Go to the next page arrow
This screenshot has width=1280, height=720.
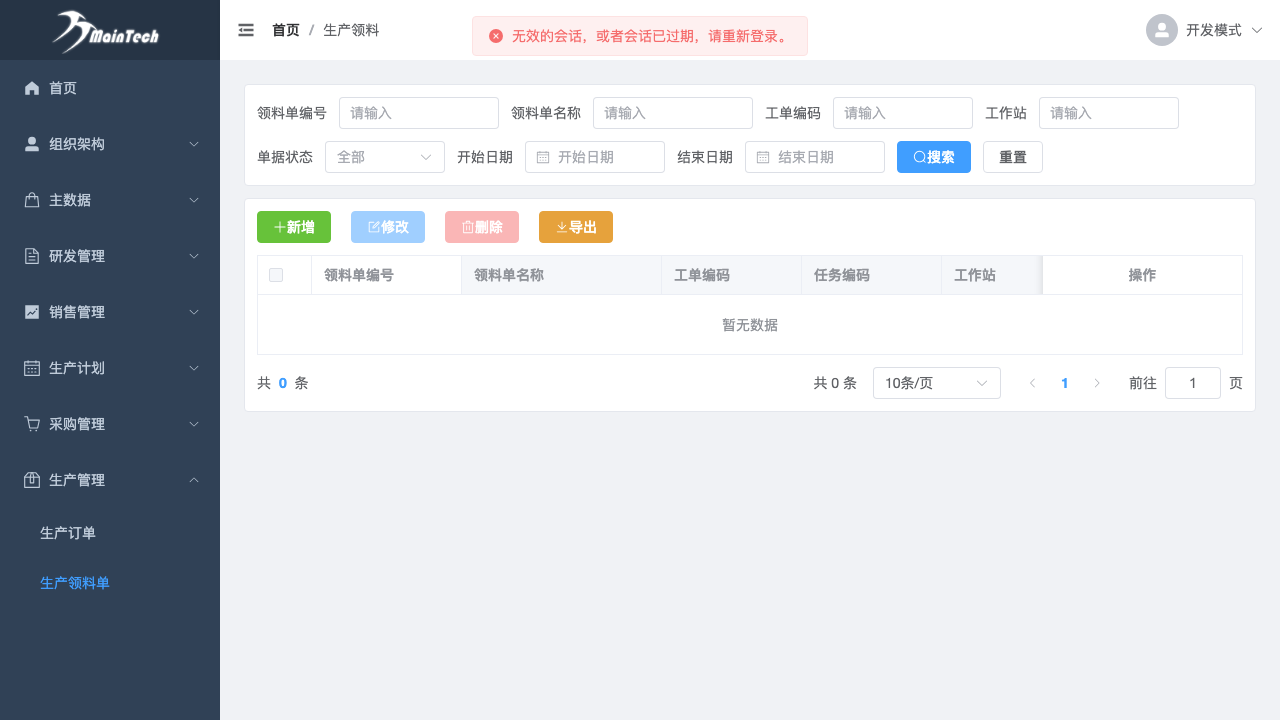tap(1097, 383)
